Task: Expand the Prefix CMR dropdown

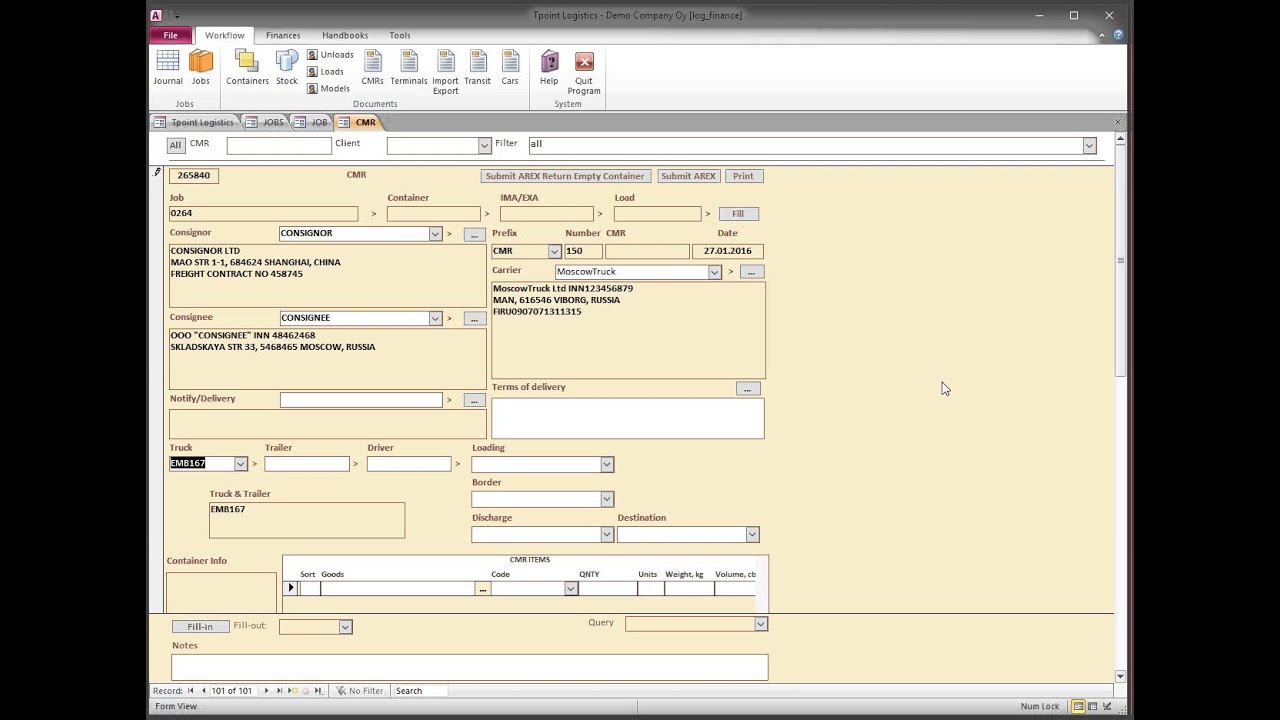Action: 554,252
